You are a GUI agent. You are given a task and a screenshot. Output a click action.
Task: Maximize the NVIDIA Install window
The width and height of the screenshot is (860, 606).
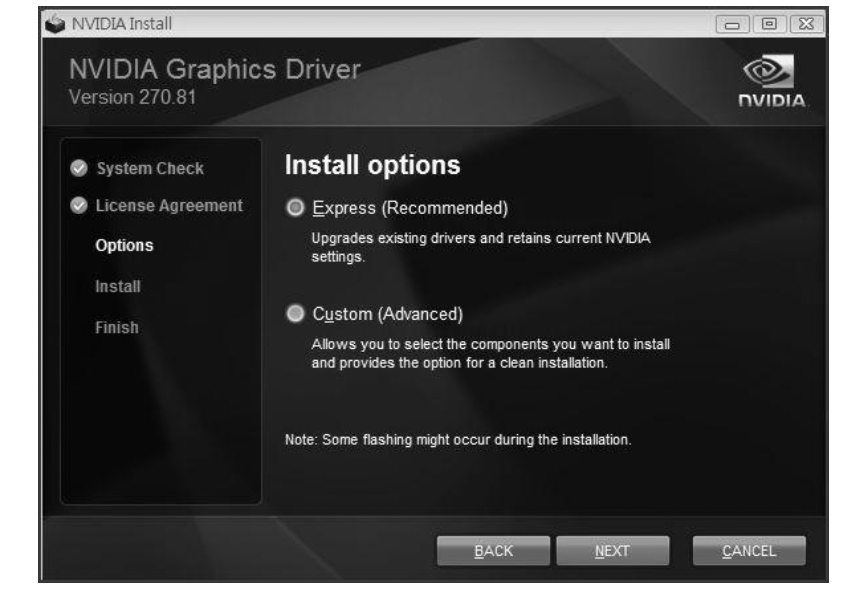(770, 24)
